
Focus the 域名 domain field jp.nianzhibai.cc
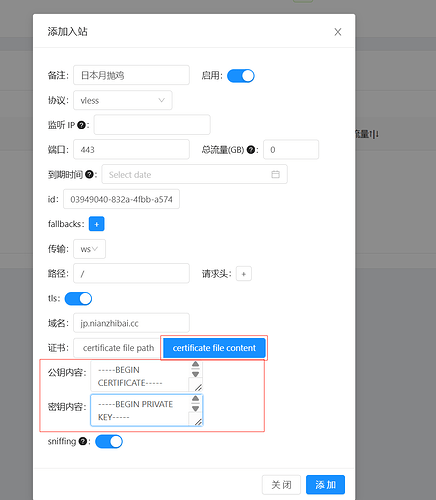[x=131, y=323]
